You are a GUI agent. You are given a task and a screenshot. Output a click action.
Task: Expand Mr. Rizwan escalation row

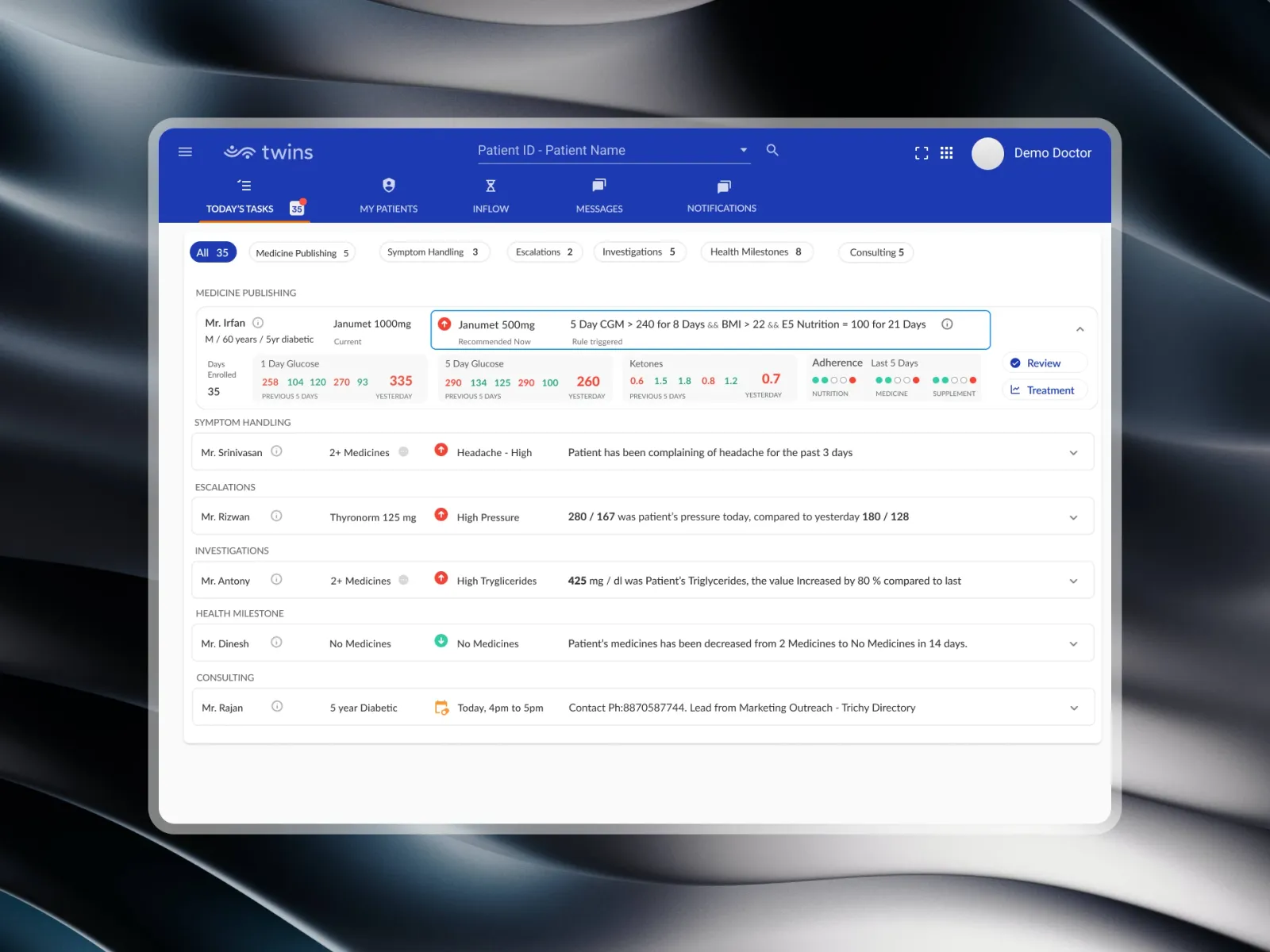(x=1073, y=517)
